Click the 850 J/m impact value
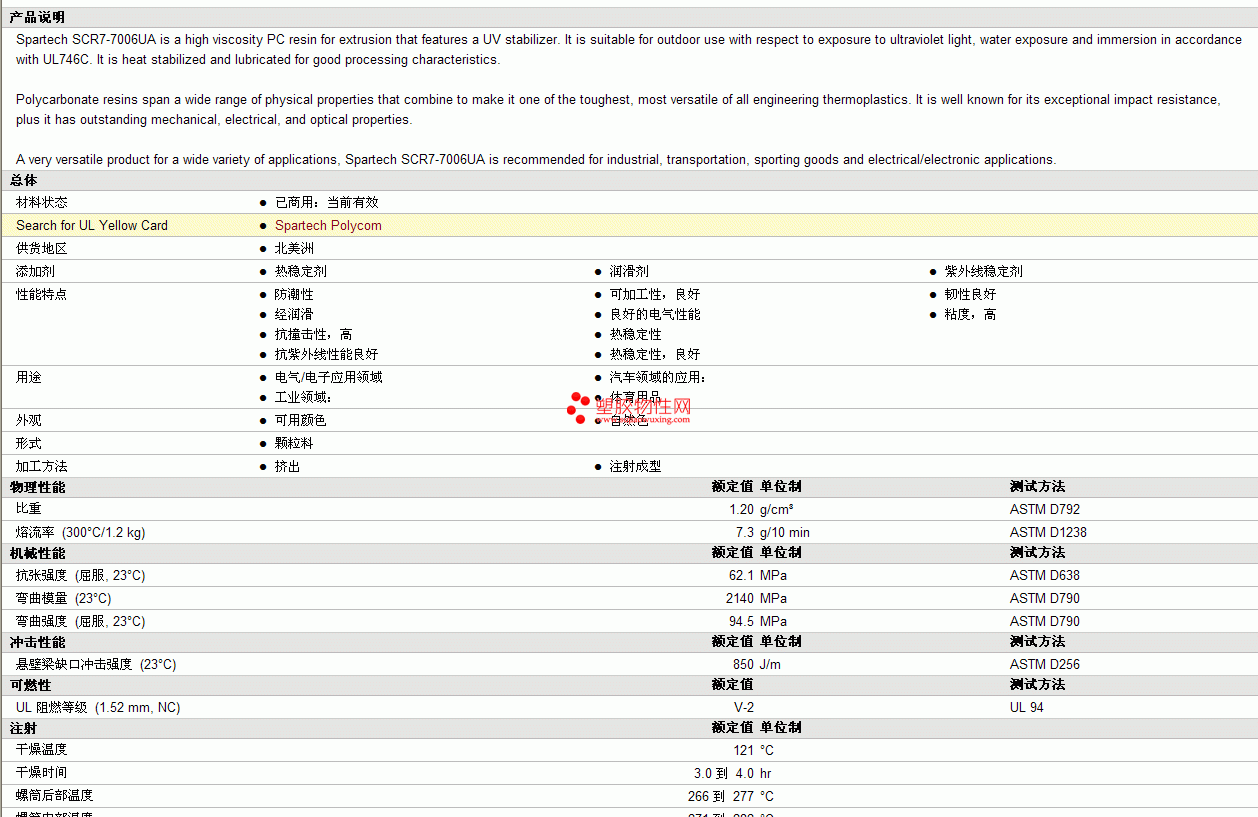The image size is (1258, 817). (757, 664)
